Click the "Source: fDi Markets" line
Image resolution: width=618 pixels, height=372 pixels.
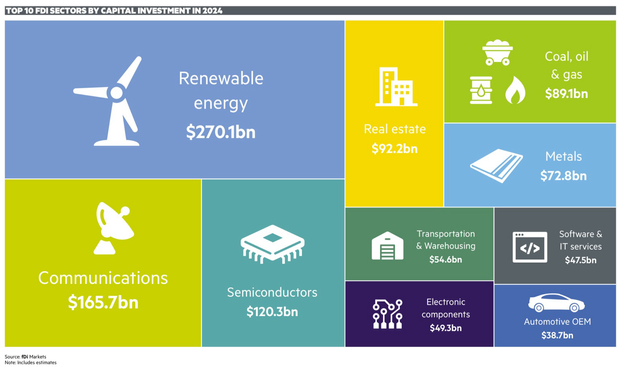25,357
